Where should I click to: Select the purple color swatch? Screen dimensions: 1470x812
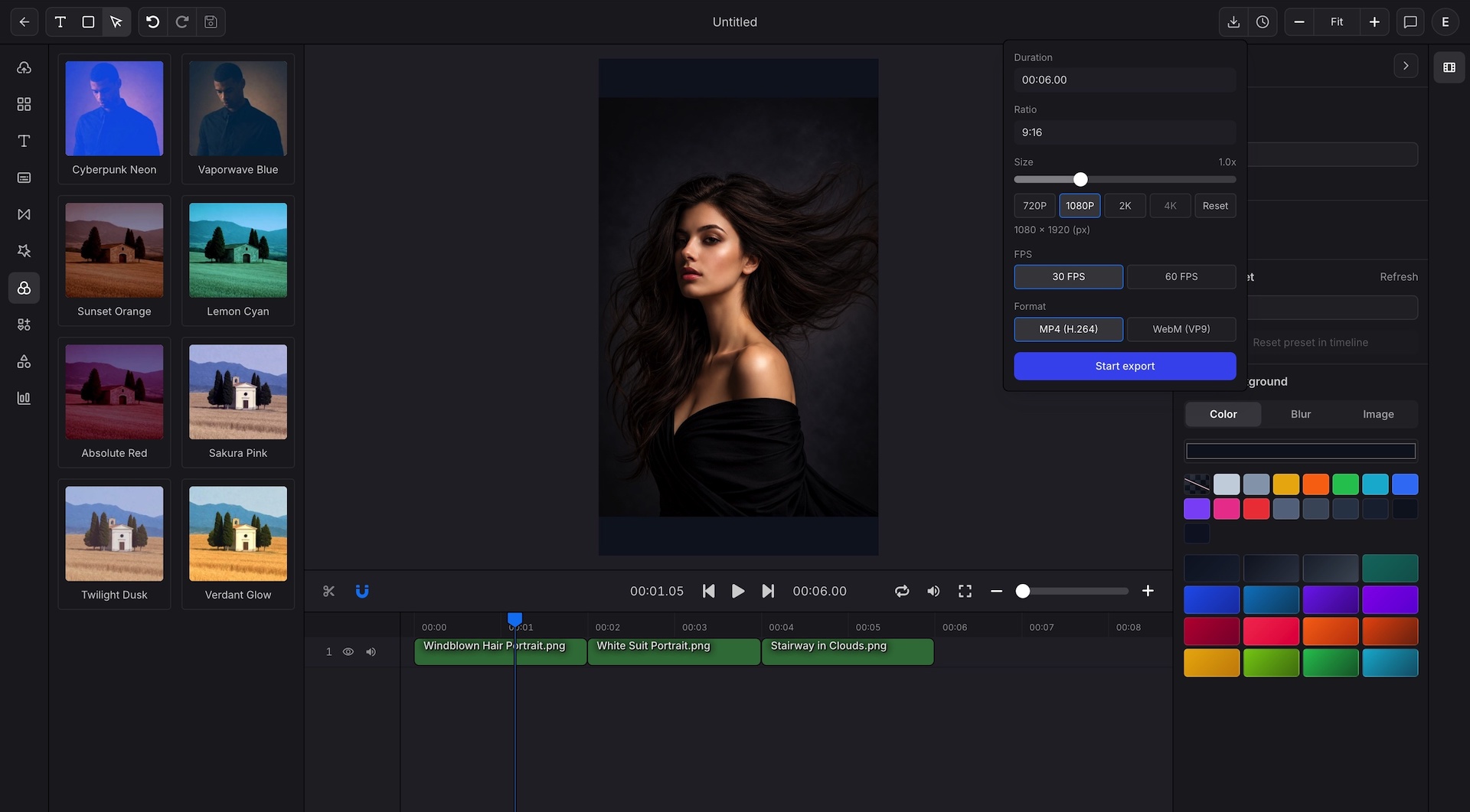pyautogui.click(x=1197, y=508)
